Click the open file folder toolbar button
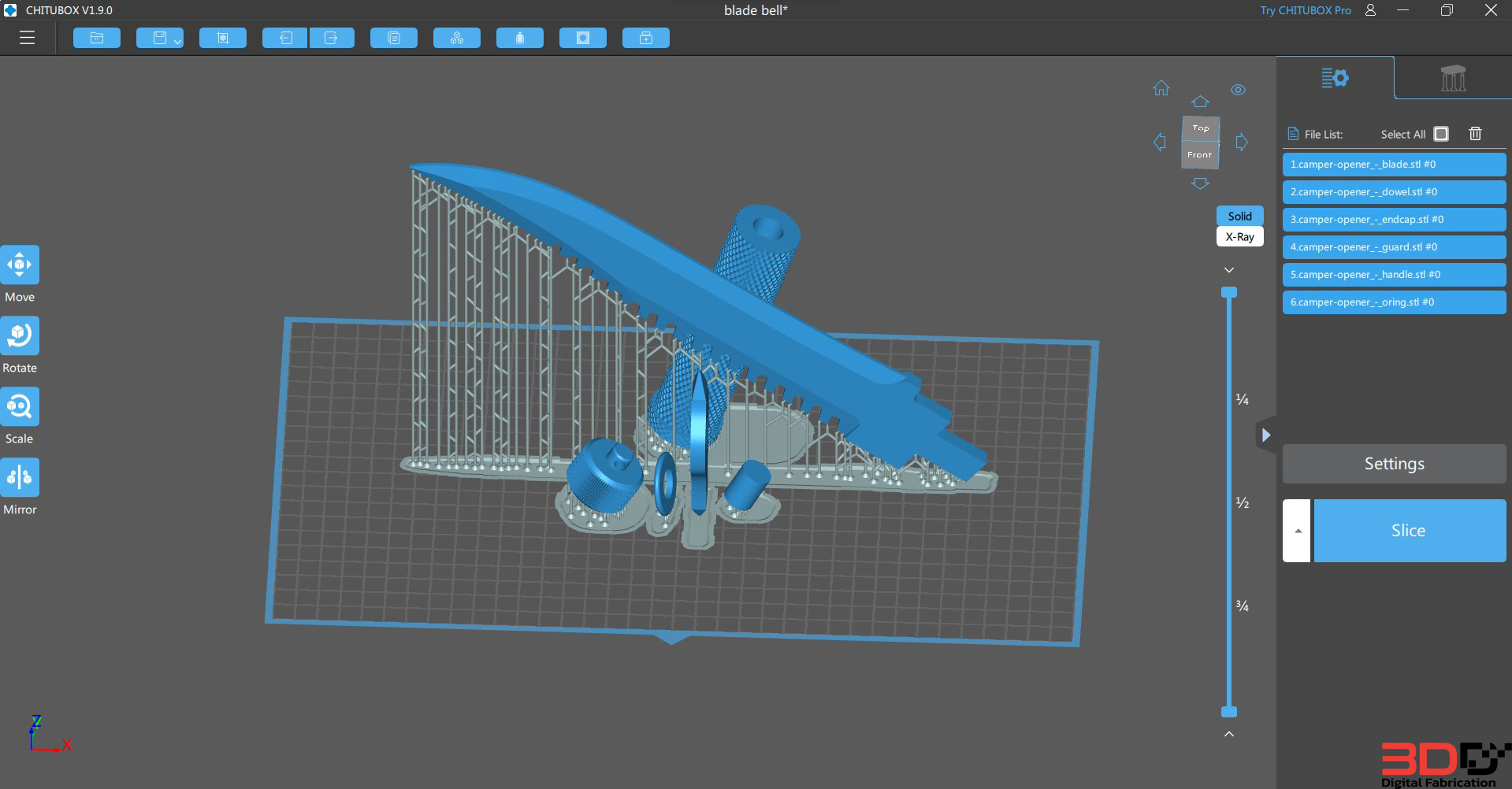 [97, 38]
